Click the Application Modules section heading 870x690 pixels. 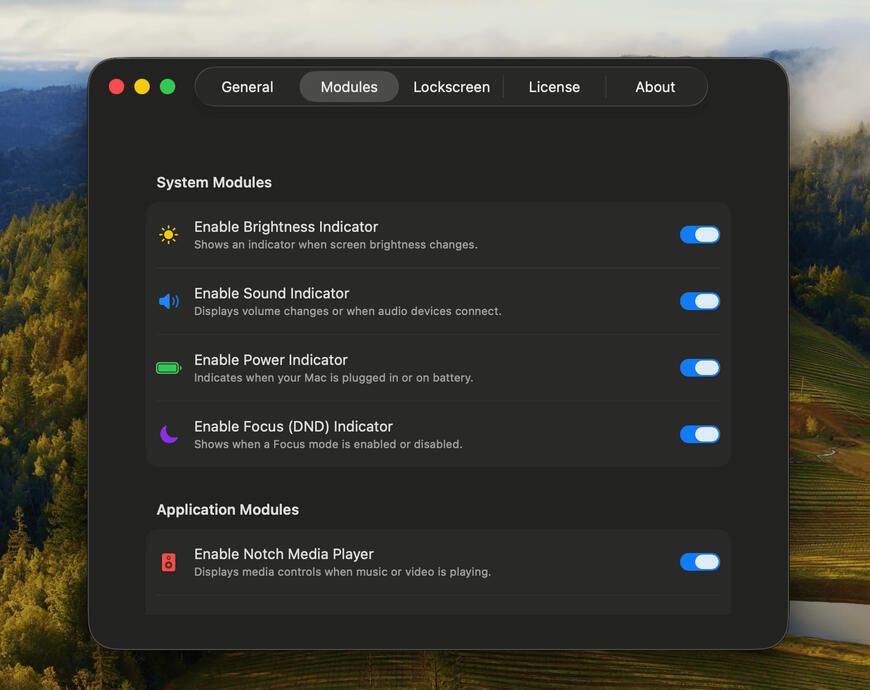pos(227,510)
